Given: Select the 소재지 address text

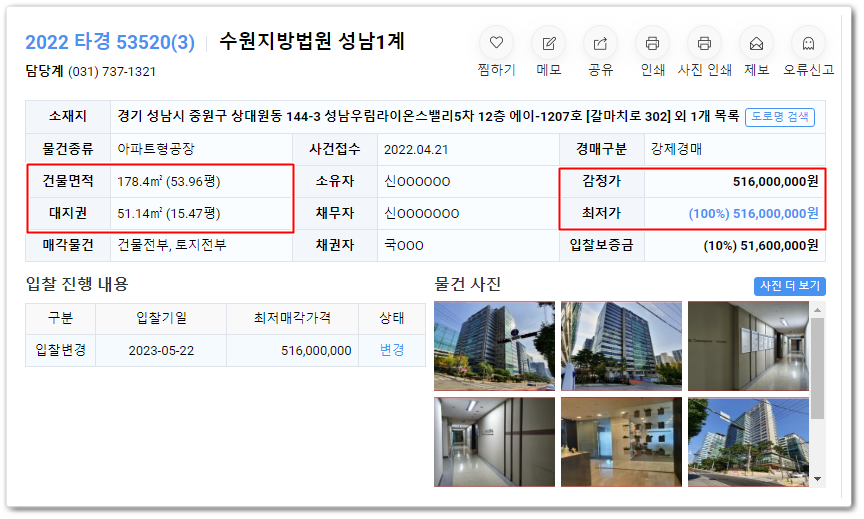Looking at the screenshot, I should pyautogui.click(x=428, y=116).
